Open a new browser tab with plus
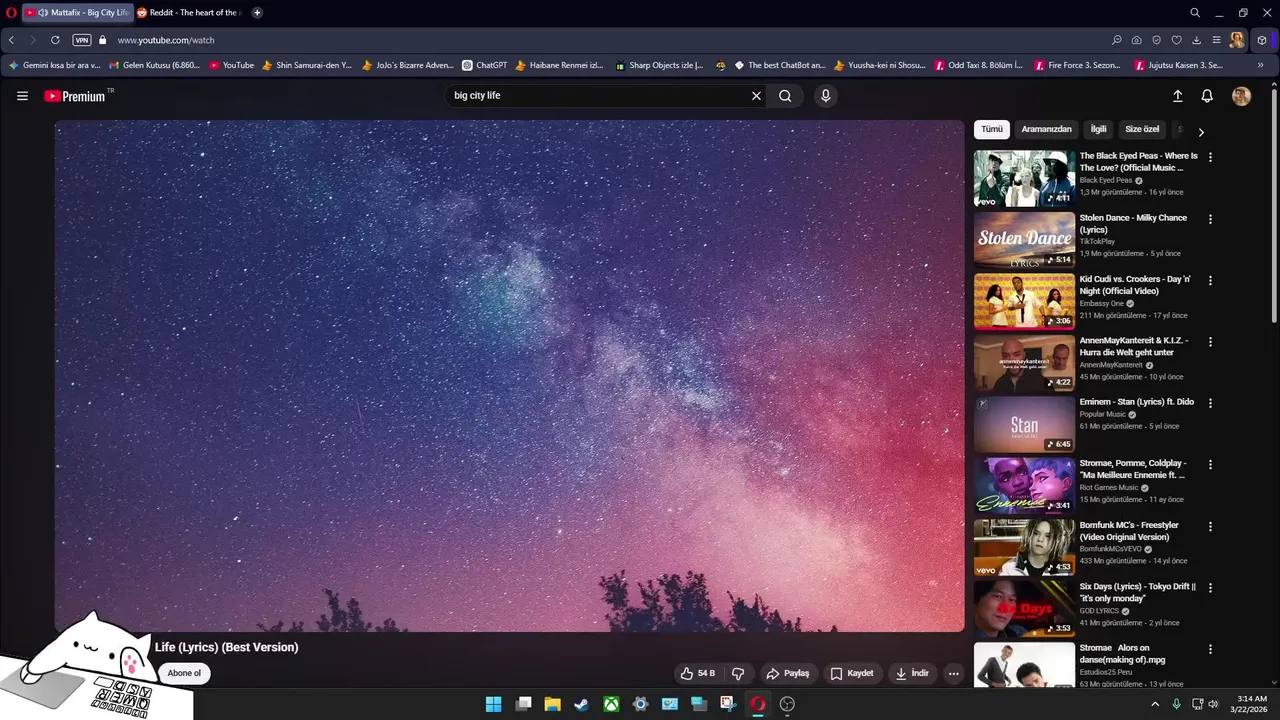 tap(257, 13)
